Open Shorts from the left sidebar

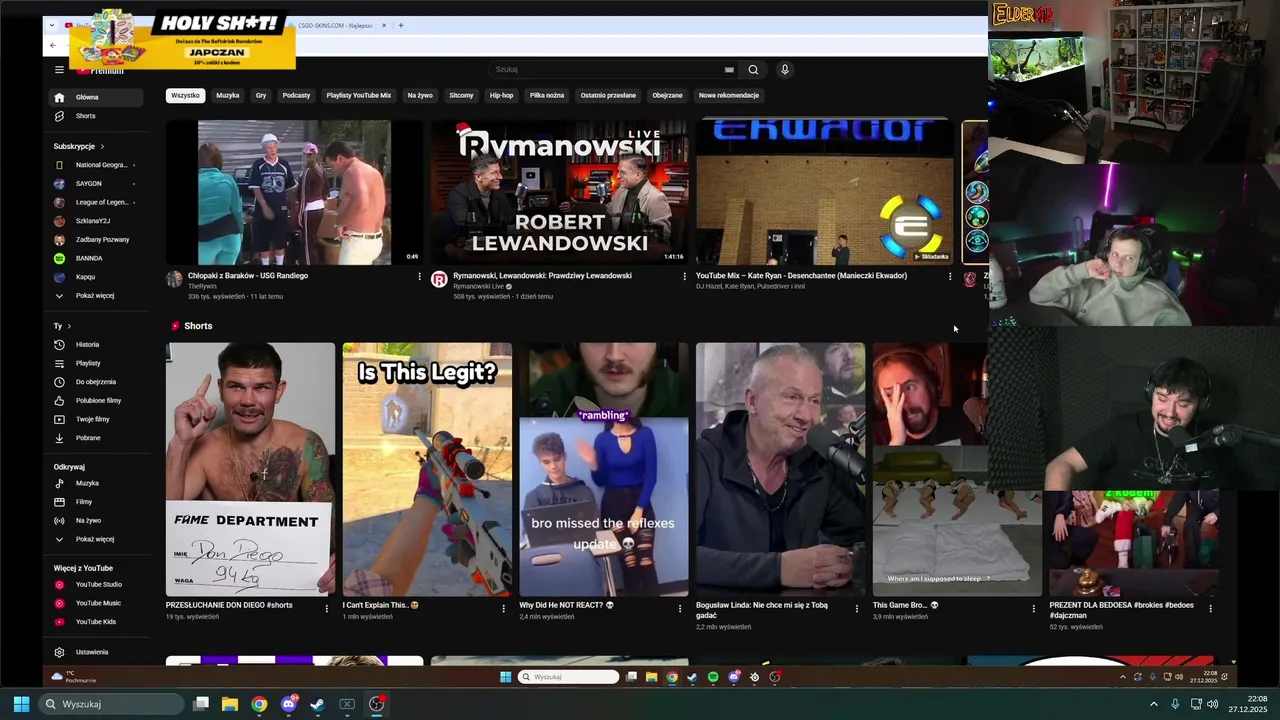click(x=97, y=116)
